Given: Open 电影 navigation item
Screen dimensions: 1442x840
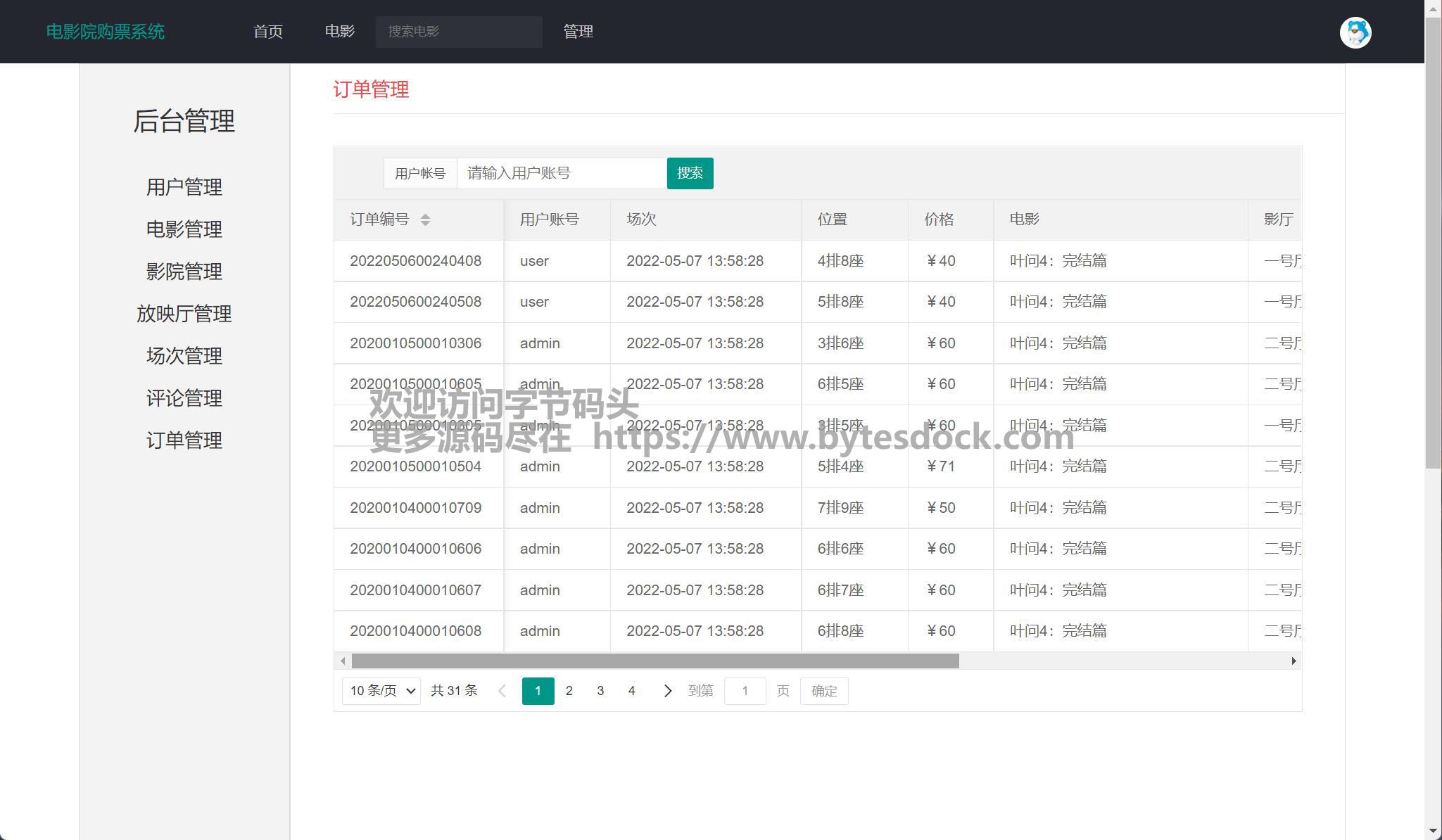Looking at the screenshot, I should 339,32.
